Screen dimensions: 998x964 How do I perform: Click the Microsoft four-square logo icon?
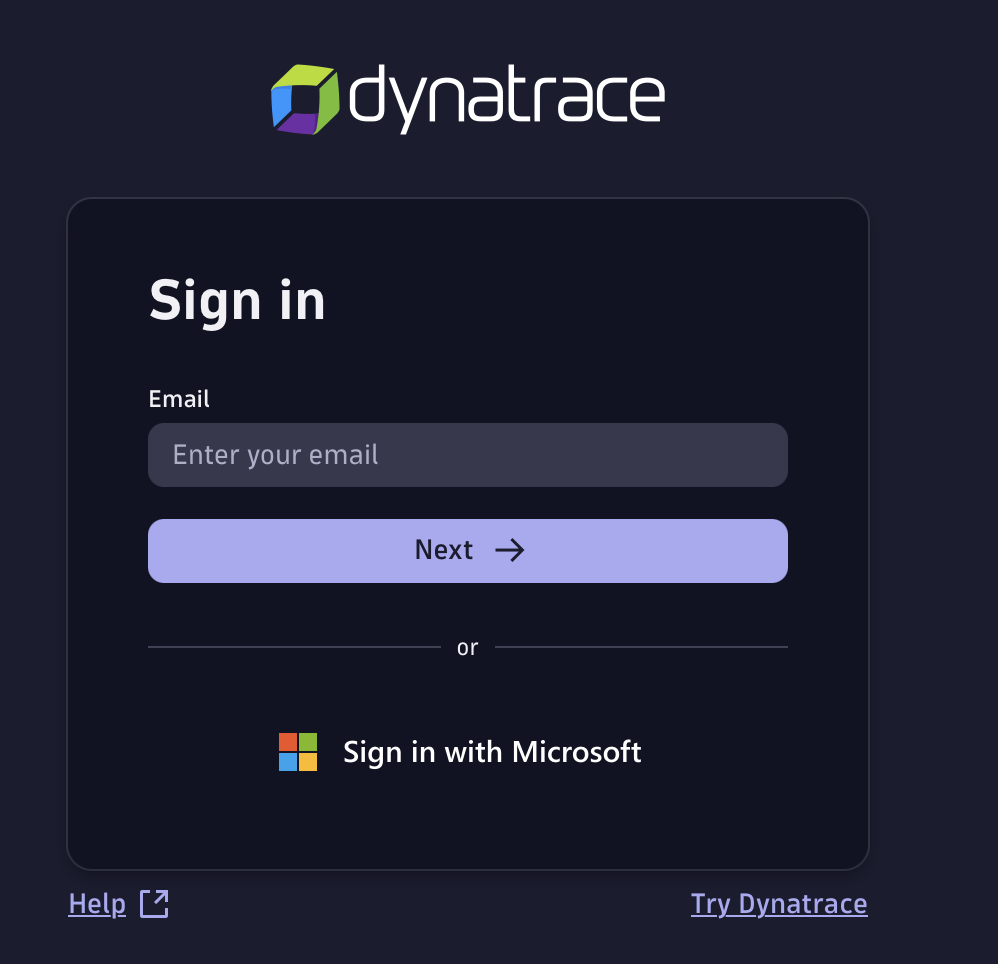tap(297, 751)
